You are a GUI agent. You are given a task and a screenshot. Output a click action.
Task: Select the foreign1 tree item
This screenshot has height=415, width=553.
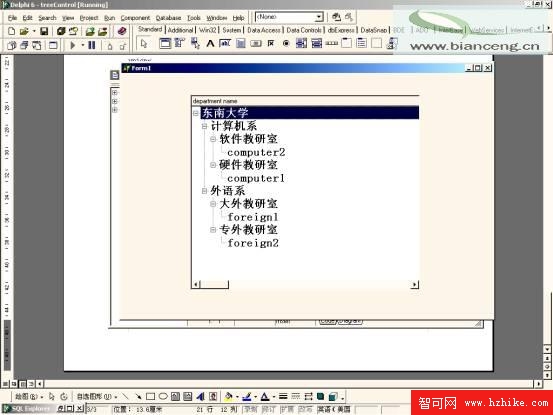coord(253,217)
